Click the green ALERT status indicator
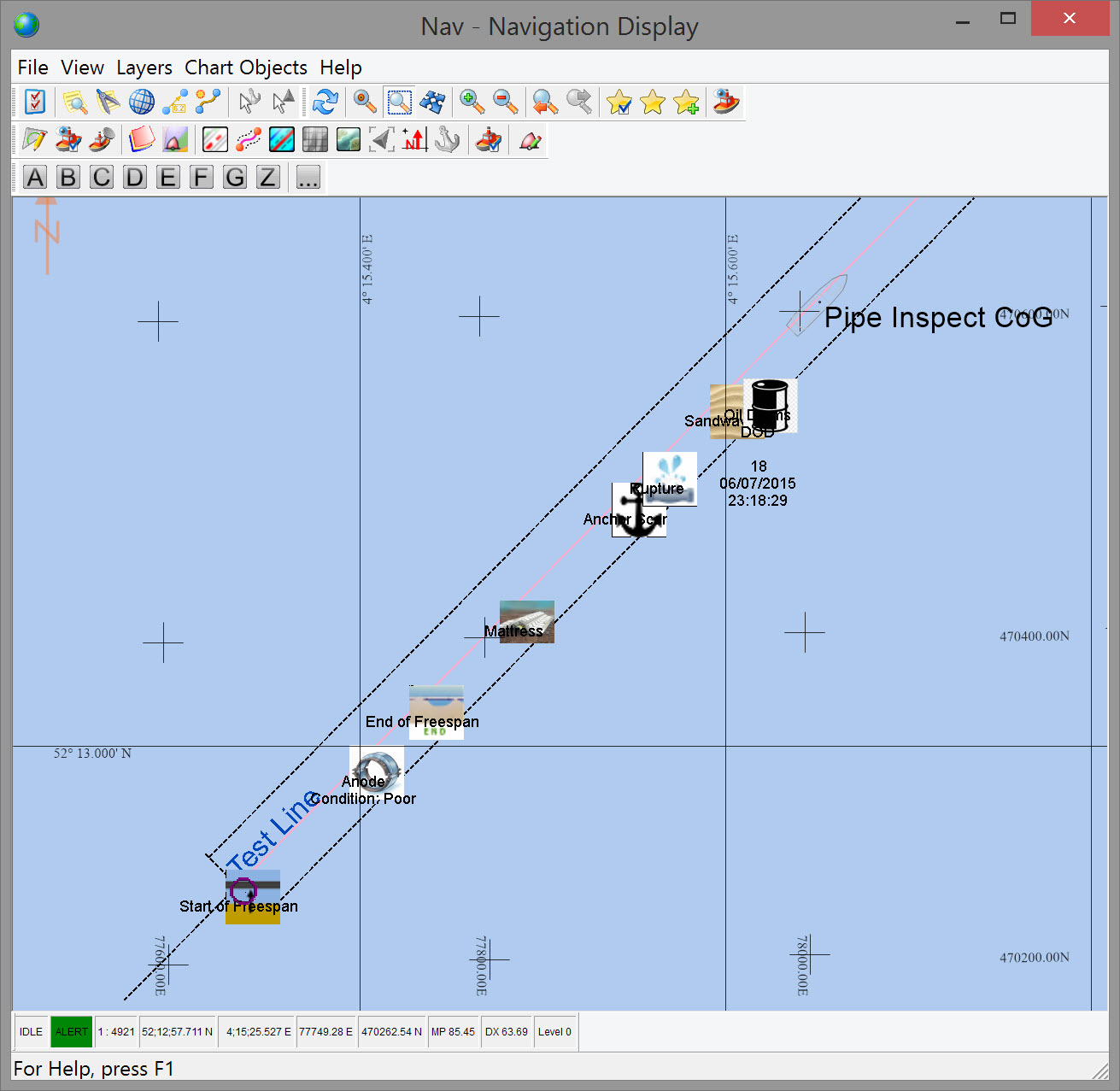Screen dimensions: 1120x1091 (x=71, y=1032)
